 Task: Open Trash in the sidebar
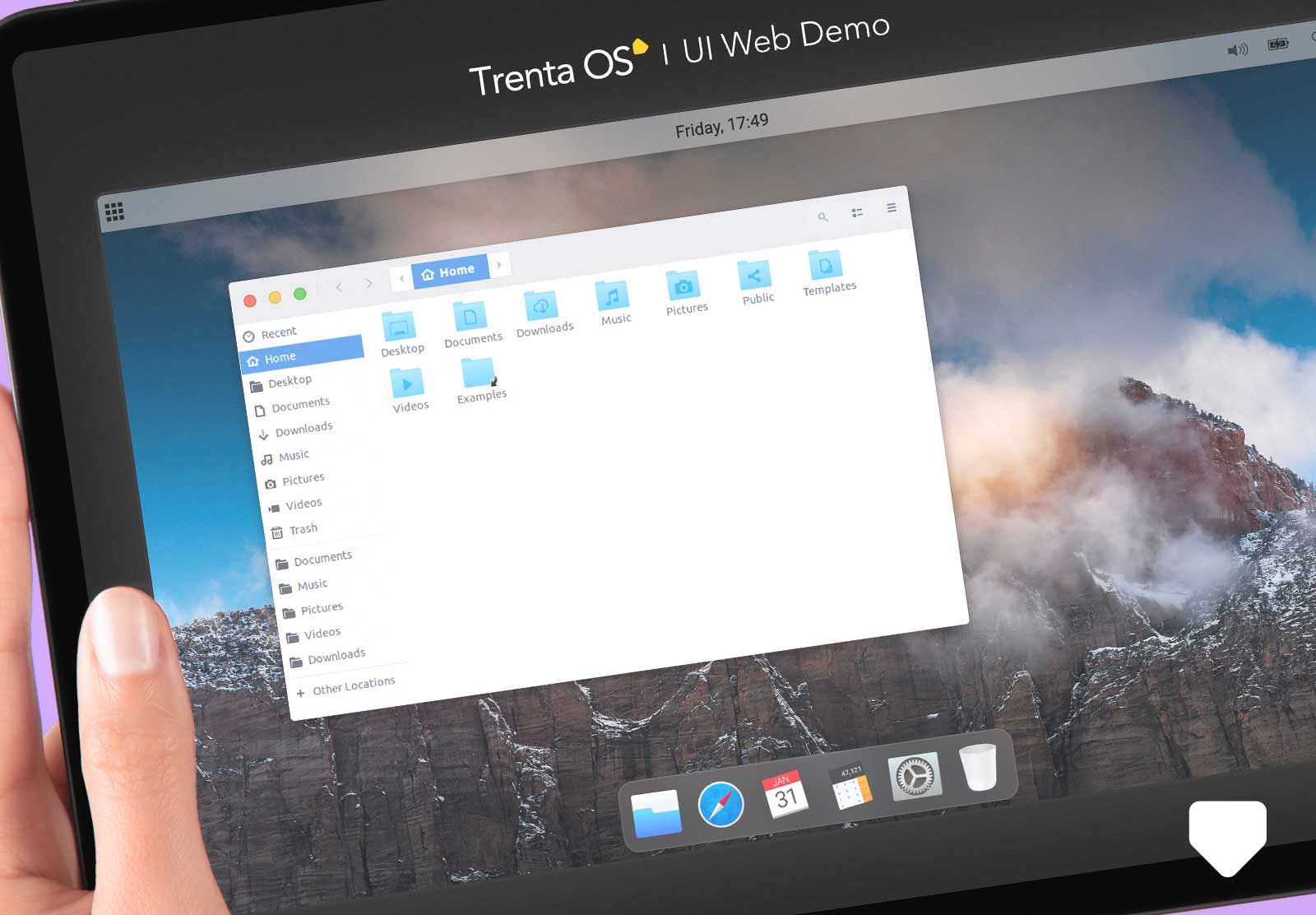tap(294, 531)
